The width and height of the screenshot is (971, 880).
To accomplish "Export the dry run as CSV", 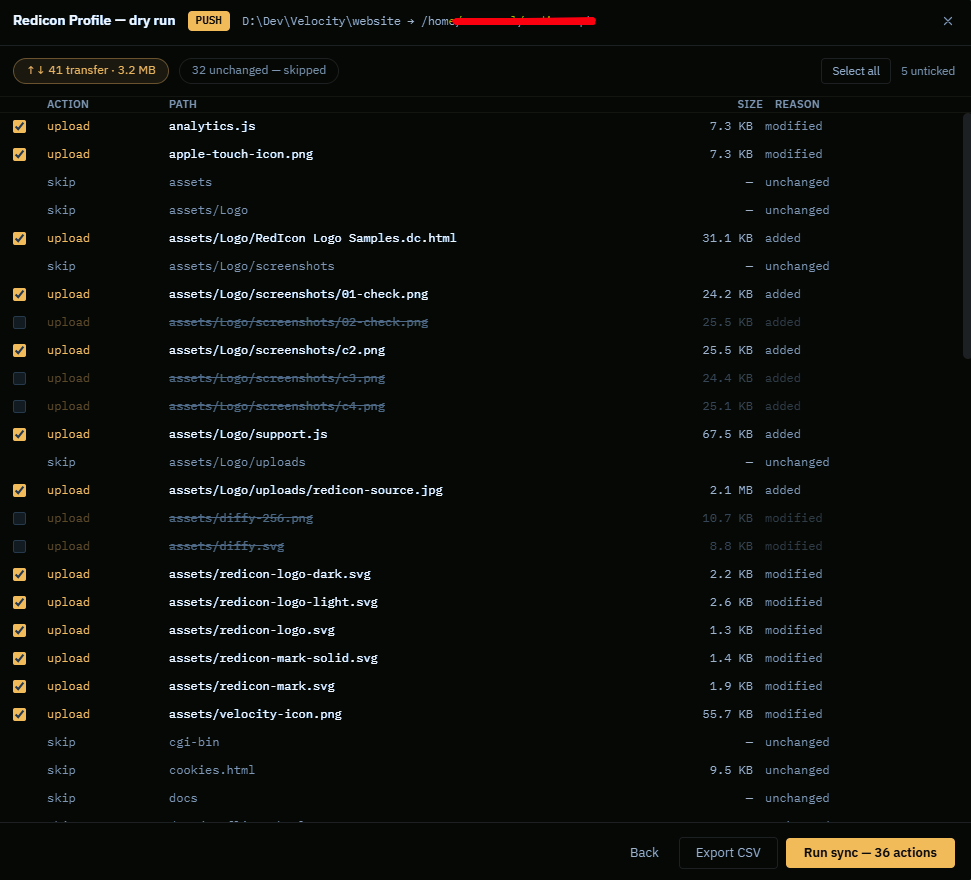I will pos(728,853).
